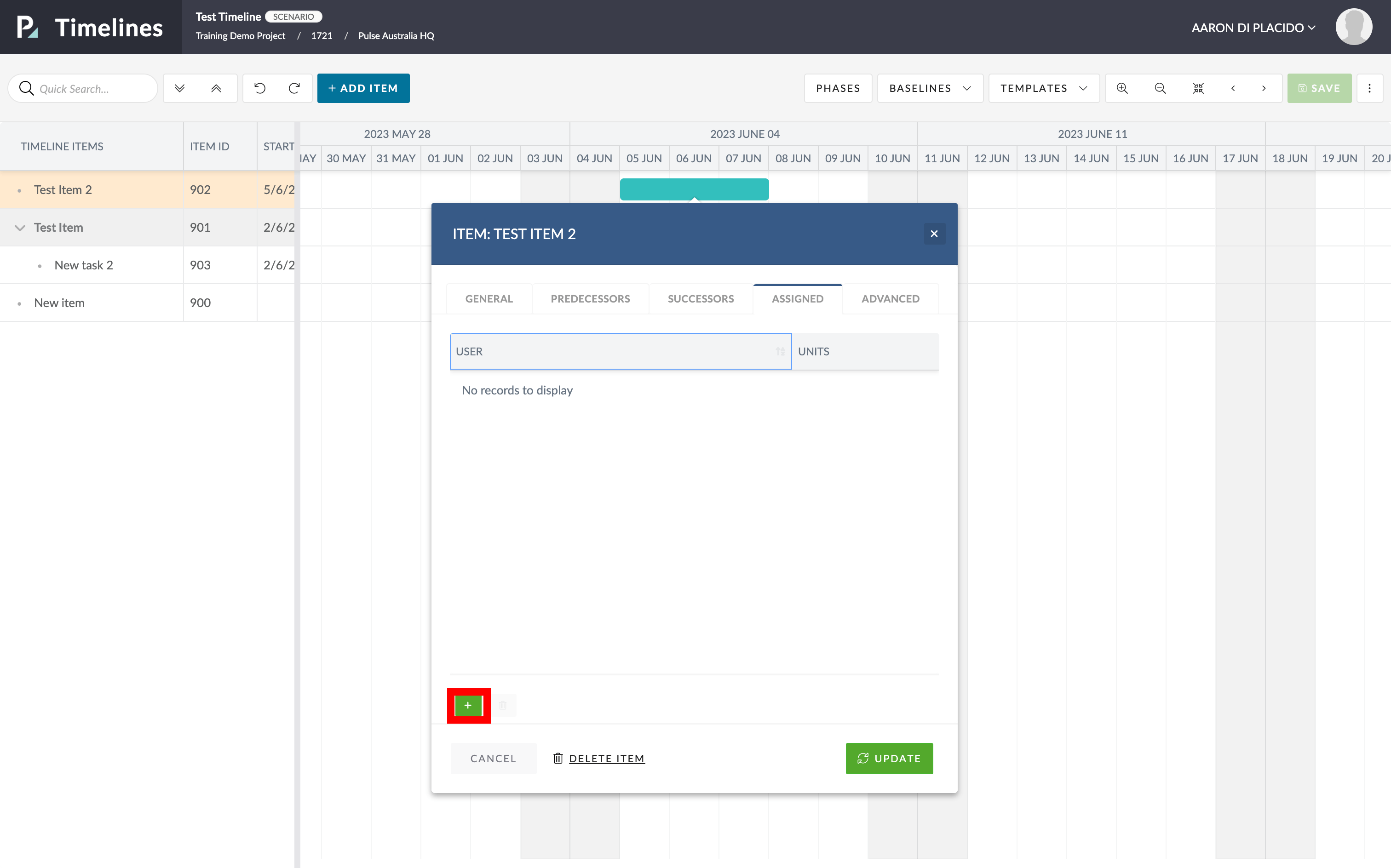Viewport: 1391px width, 868px height.
Task: Open the Templates dropdown
Action: click(1044, 88)
